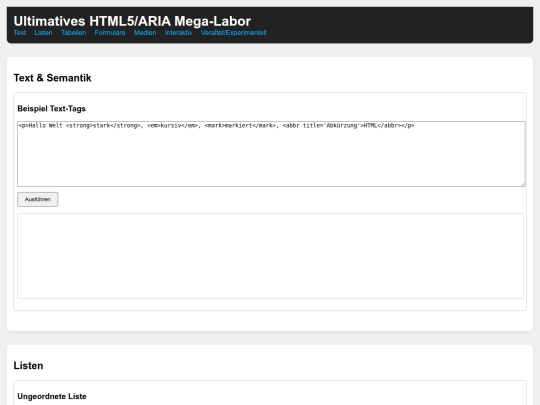The width and height of the screenshot is (540, 405).
Task: Click the Beispiel Text-Tags heading
Action: pyautogui.click(x=51, y=108)
